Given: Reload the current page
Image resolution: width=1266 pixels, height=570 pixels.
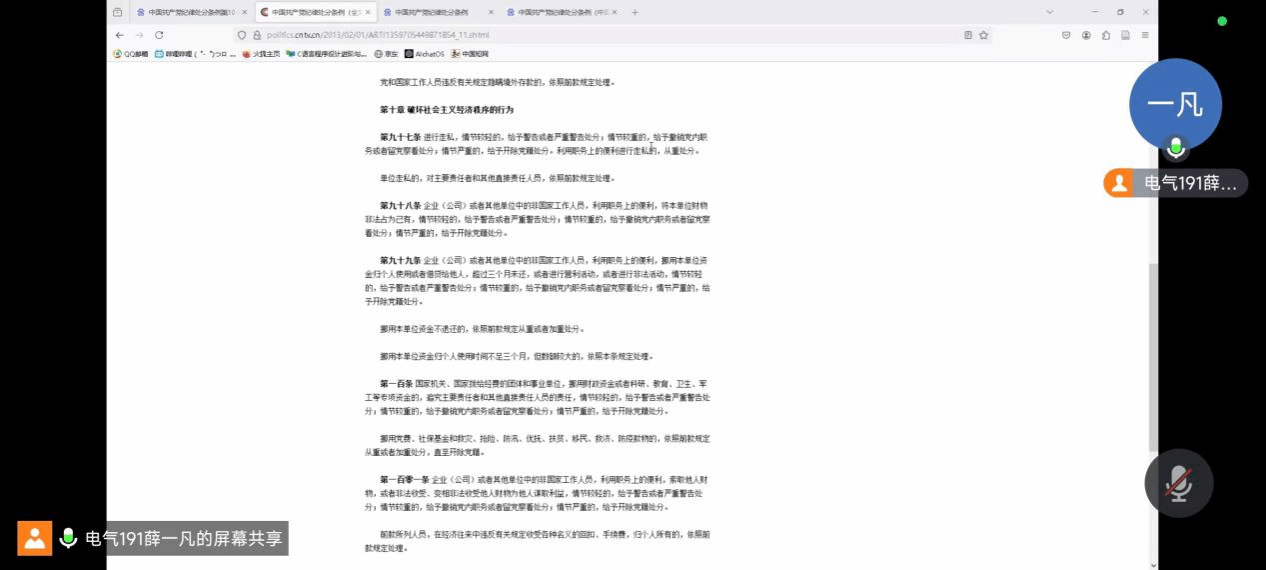Looking at the screenshot, I should (159, 34).
